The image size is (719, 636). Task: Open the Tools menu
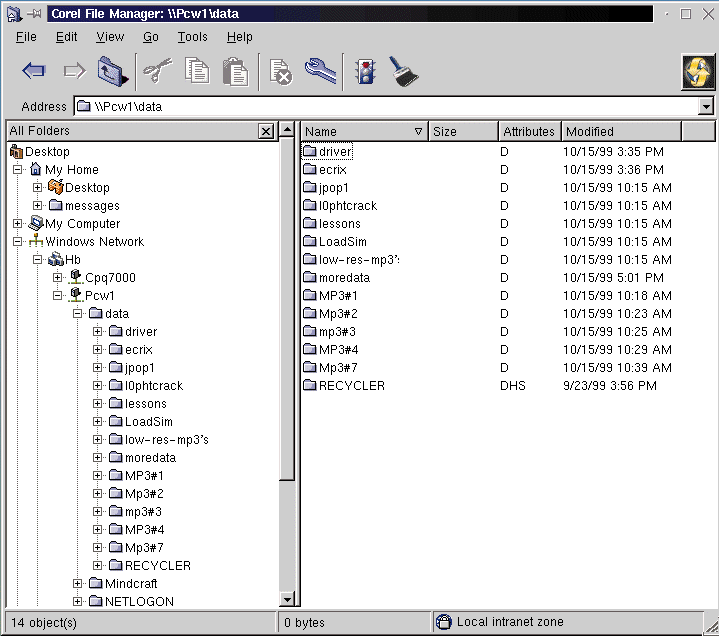coord(192,37)
